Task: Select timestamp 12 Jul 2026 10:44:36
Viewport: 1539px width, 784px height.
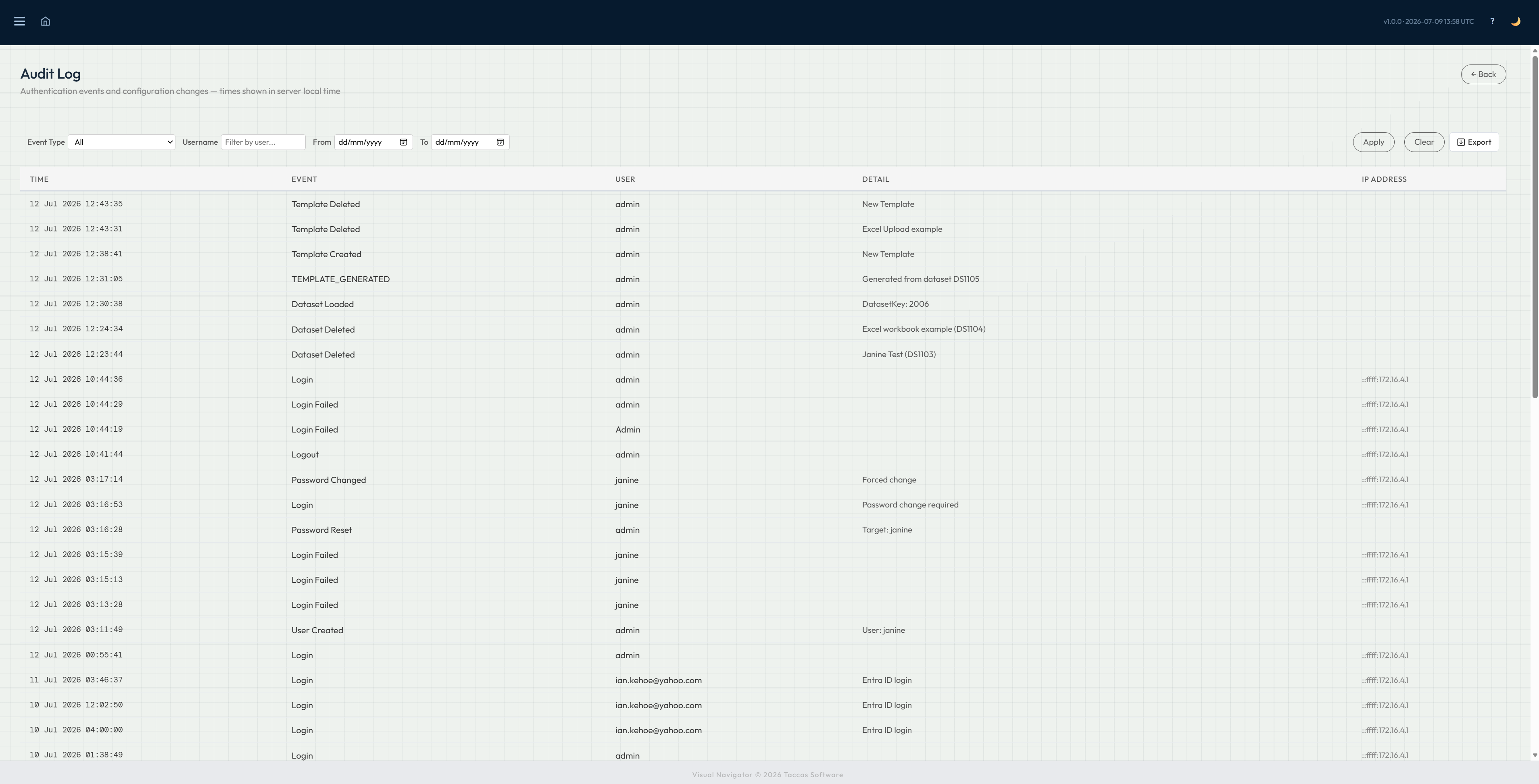Action: [x=76, y=379]
